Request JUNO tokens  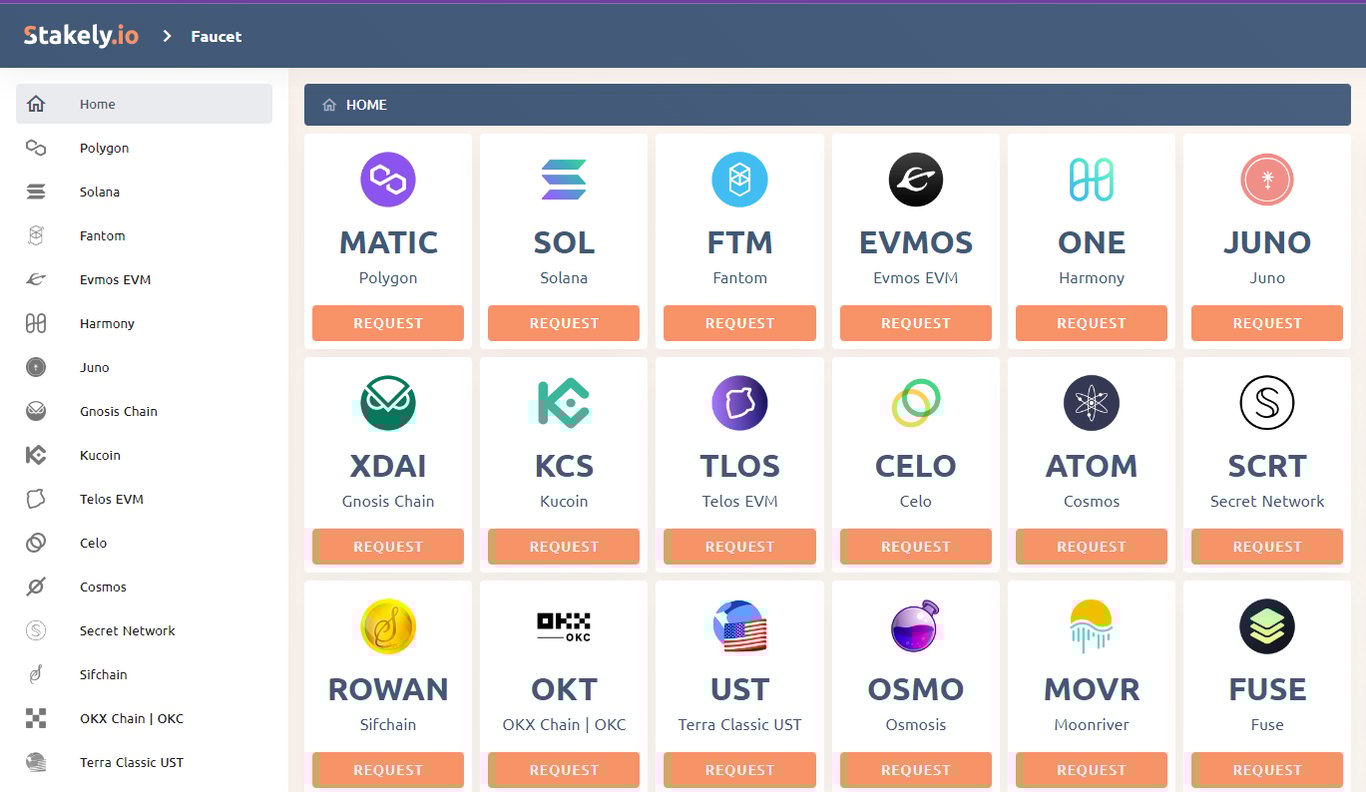1267,323
